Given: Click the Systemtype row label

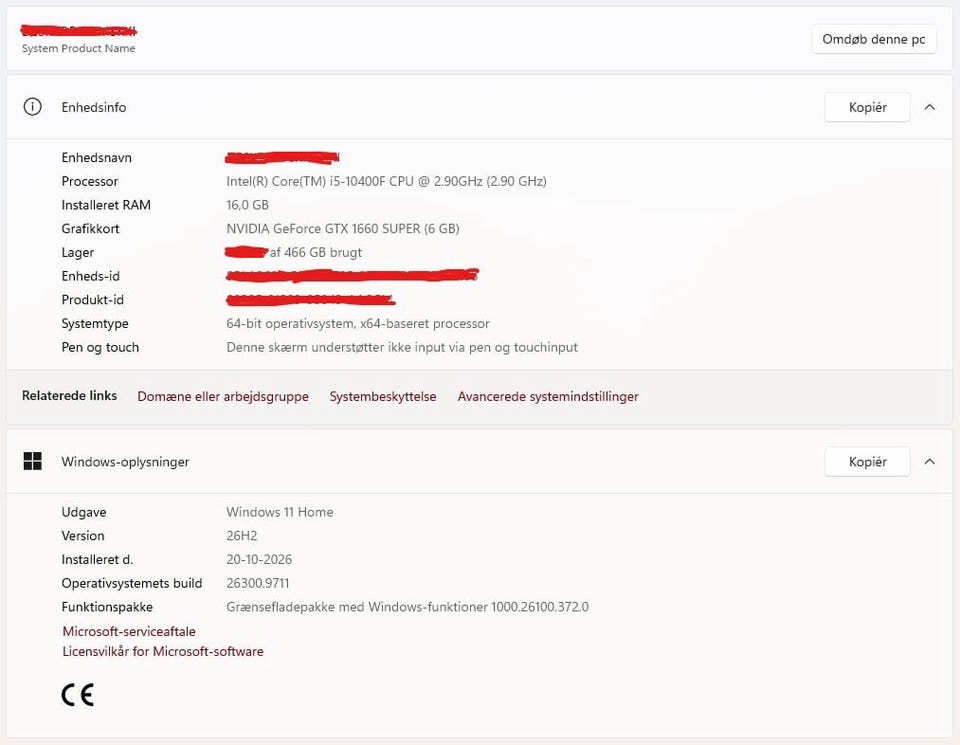Looking at the screenshot, I should tap(95, 323).
